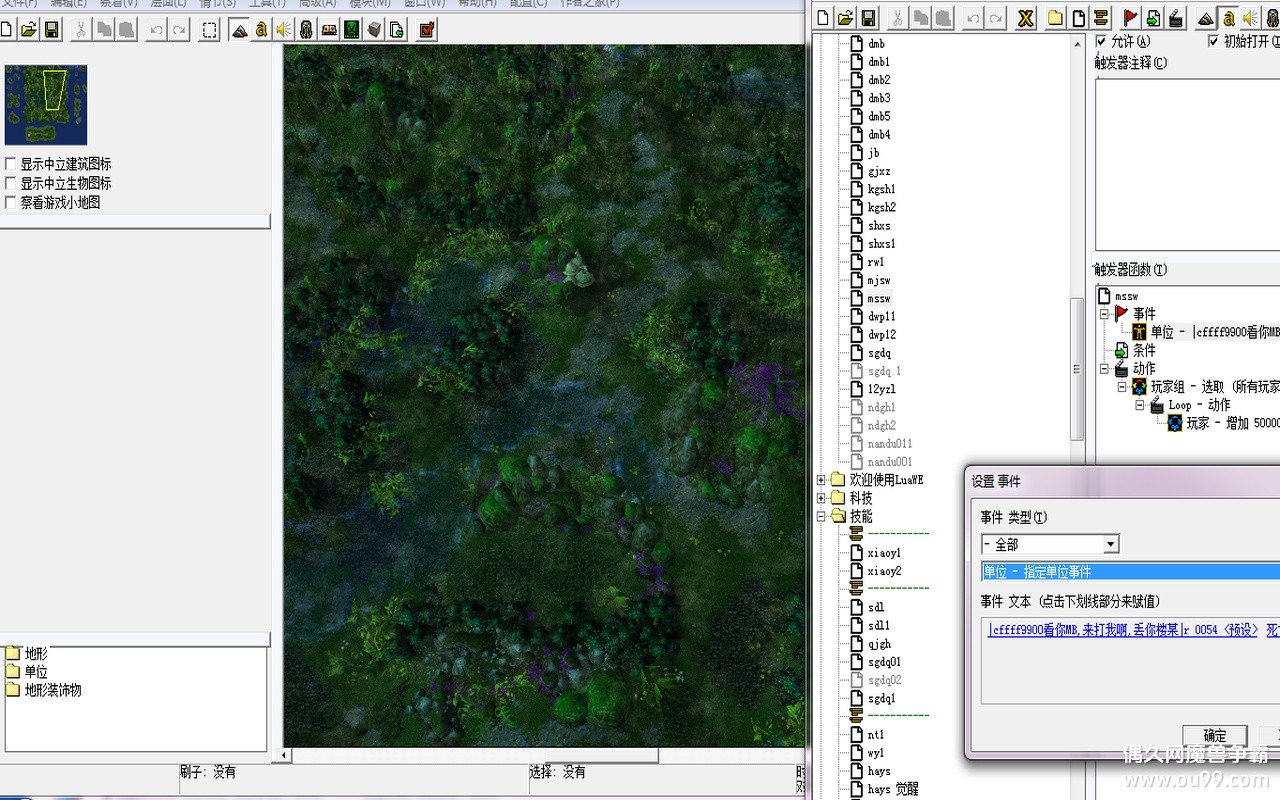Click the map view horizontal scrollbar left arrow

pyautogui.click(x=285, y=755)
